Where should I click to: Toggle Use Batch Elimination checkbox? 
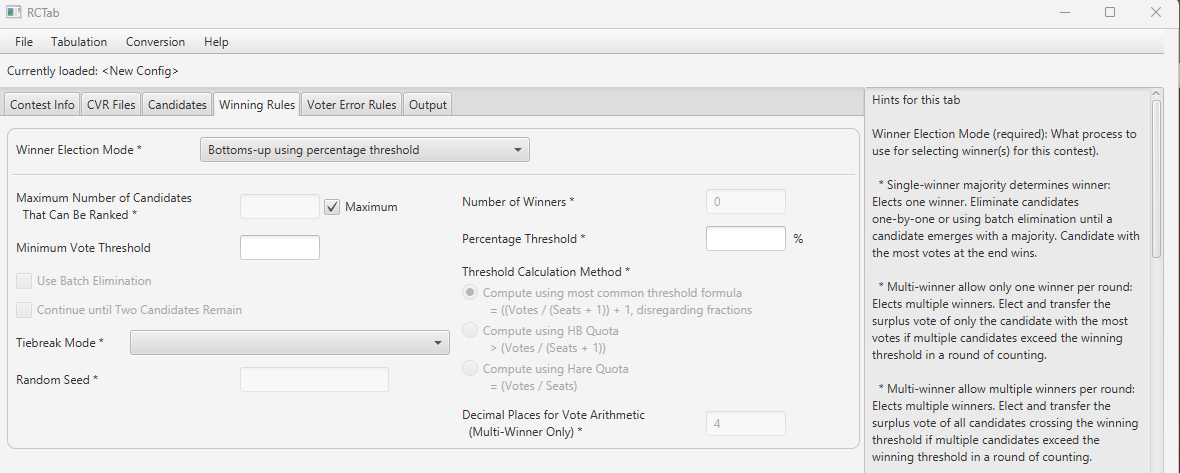coord(24,280)
